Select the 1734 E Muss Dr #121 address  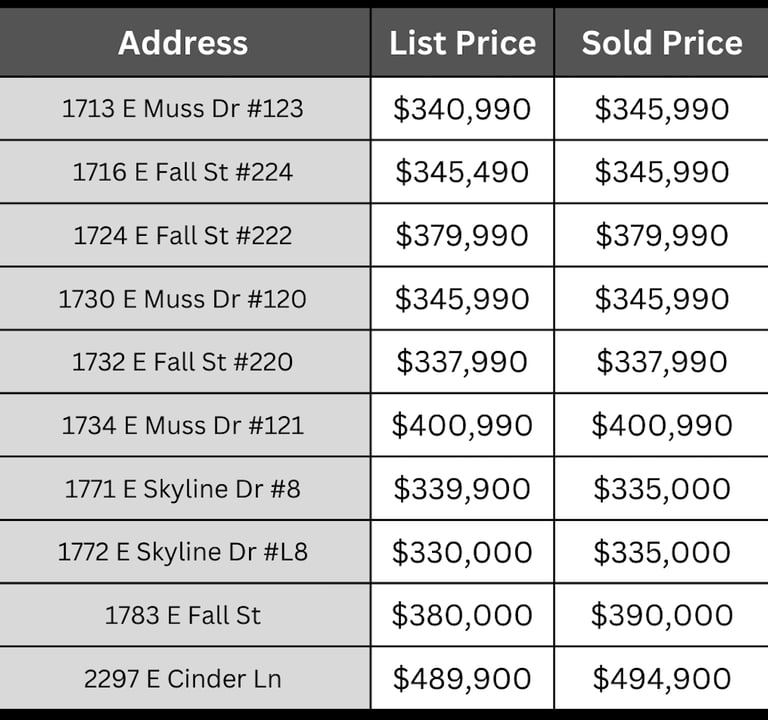(183, 425)
